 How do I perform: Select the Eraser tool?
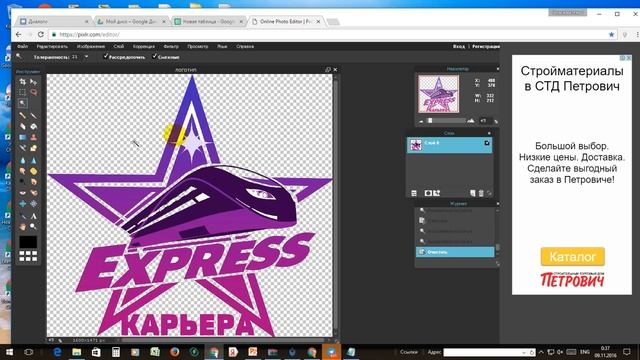(x=23, y=127)
